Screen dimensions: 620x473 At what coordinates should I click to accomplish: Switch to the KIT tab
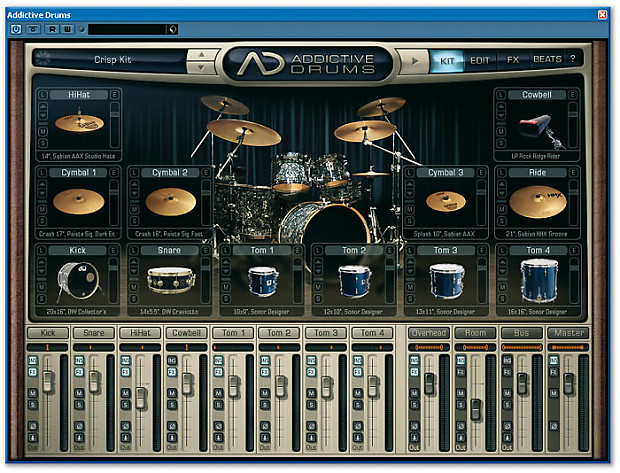447,61
